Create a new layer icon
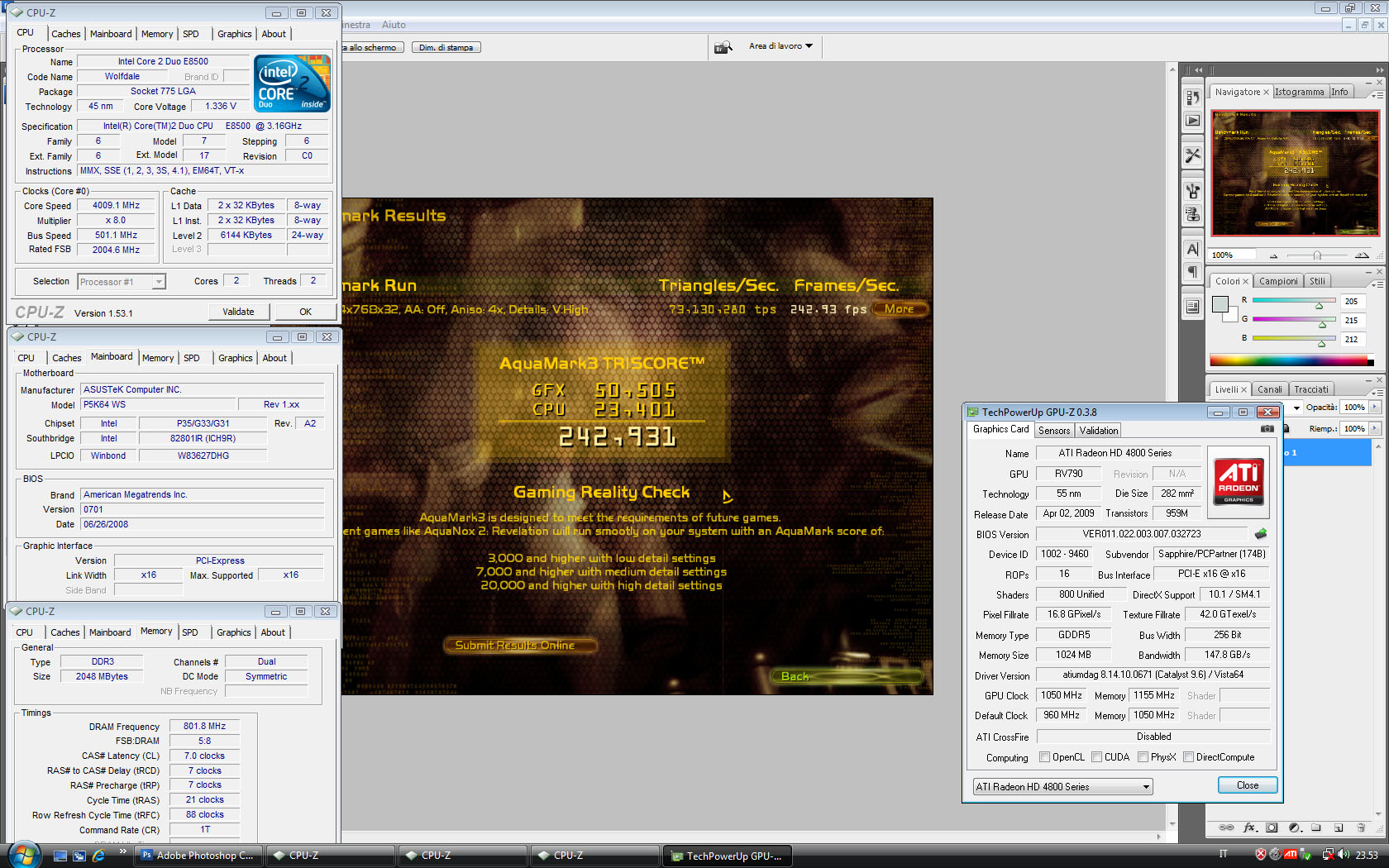This screenshot has height=868, width=1389. coord(1339,827)
